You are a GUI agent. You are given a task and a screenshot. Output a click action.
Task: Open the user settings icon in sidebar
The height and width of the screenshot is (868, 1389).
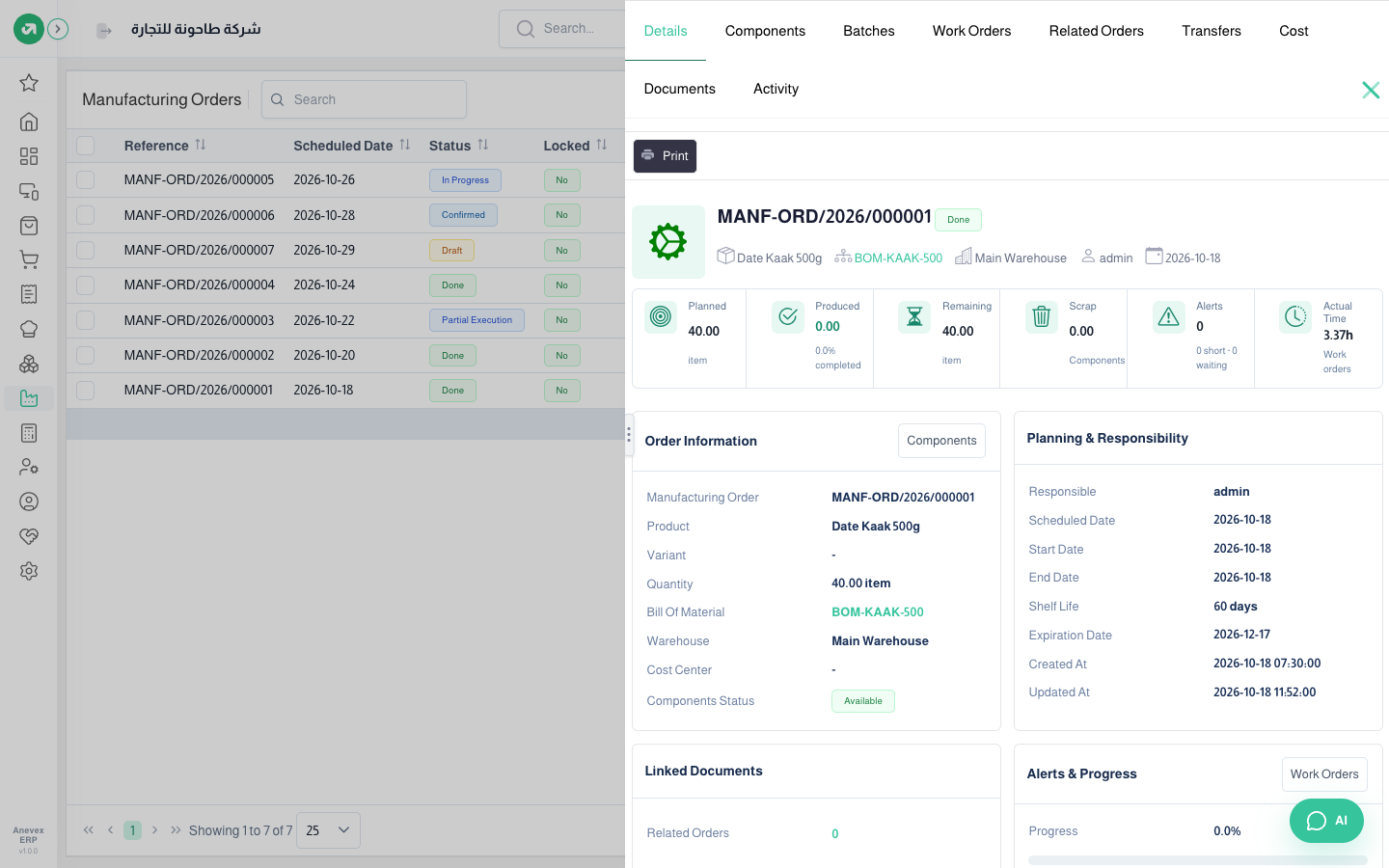click(29, 467)
